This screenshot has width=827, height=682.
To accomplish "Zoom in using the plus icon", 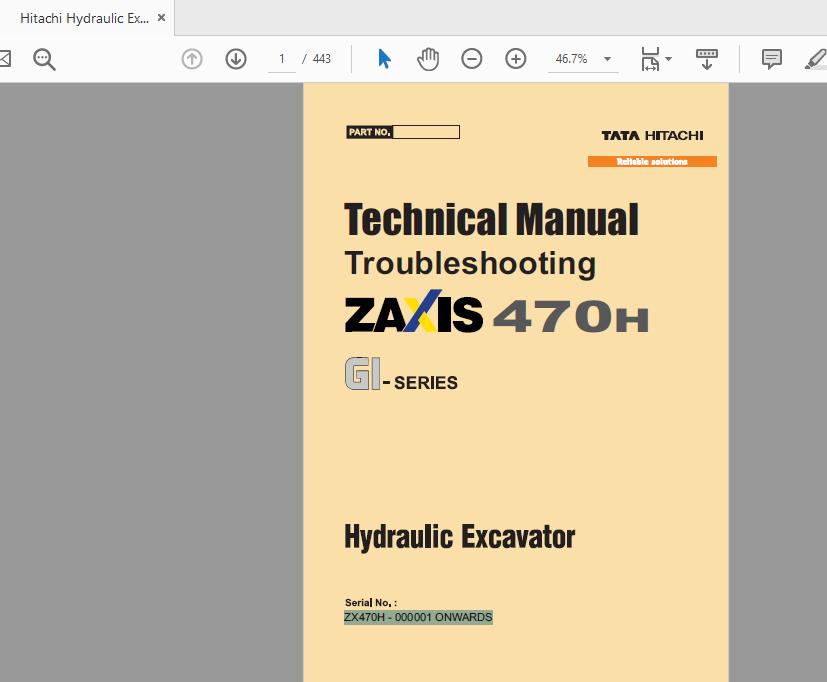I will click(515, 58).
